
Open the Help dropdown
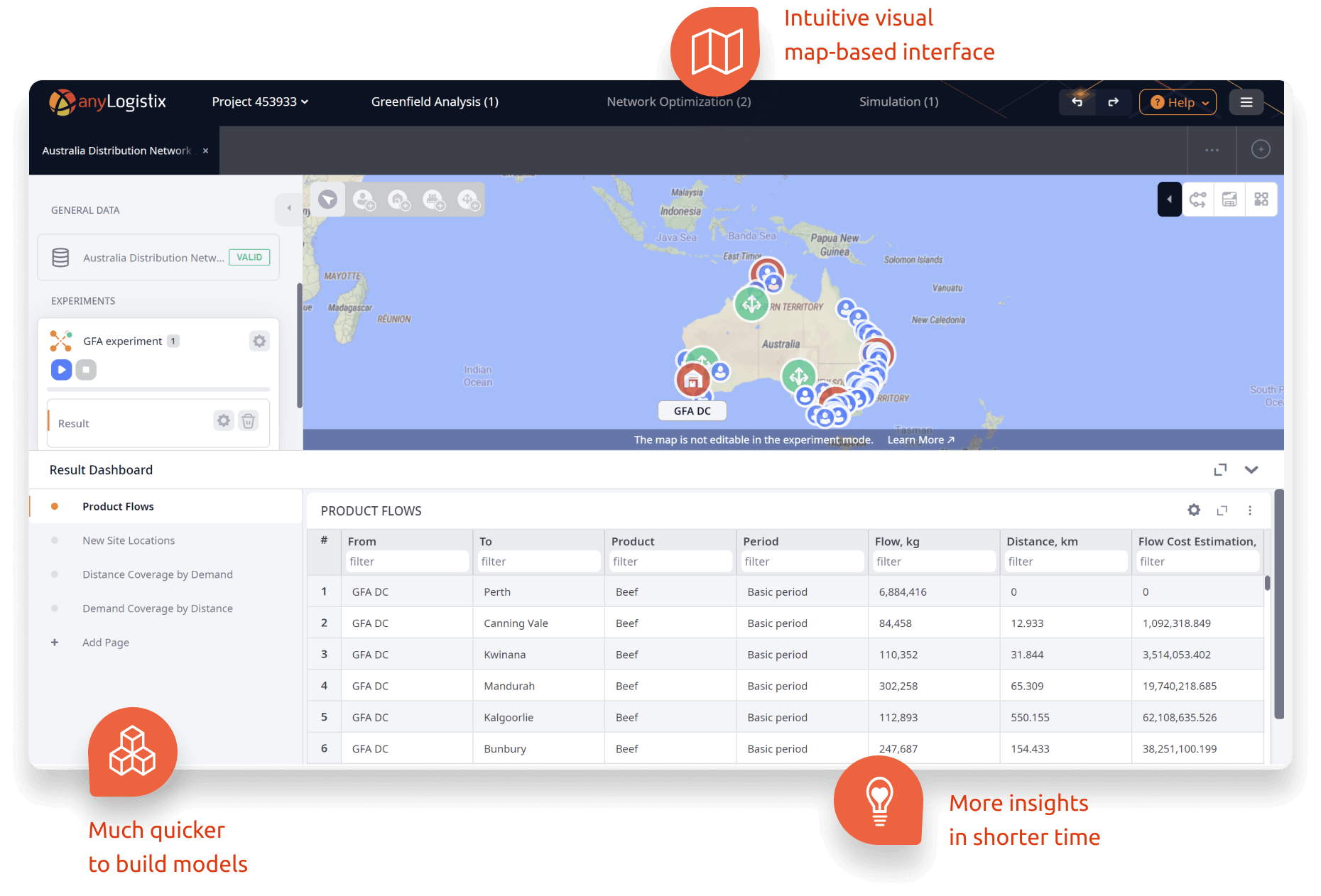point(1178,102)
